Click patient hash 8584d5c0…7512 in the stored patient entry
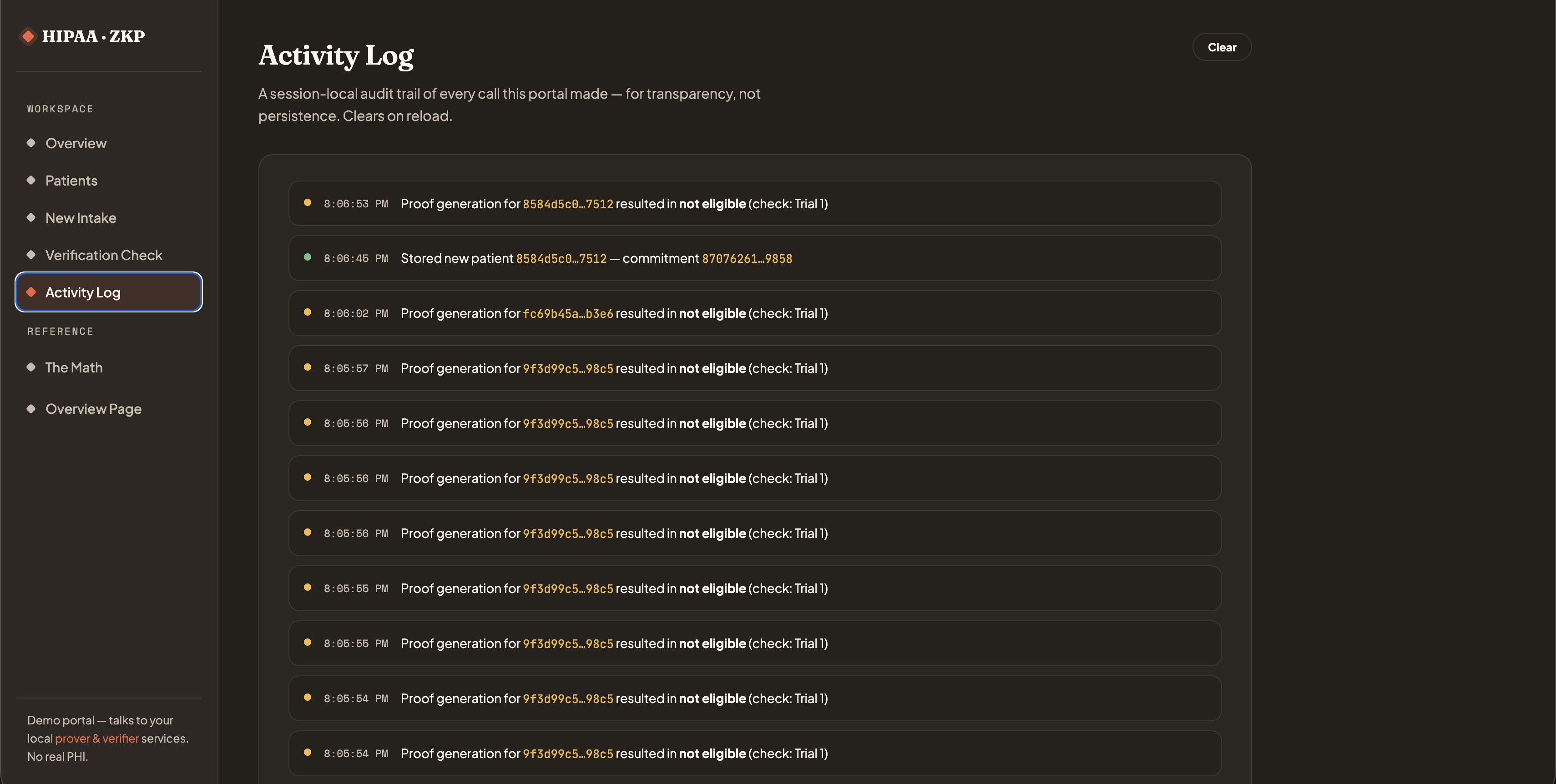 tap(561, 259)
